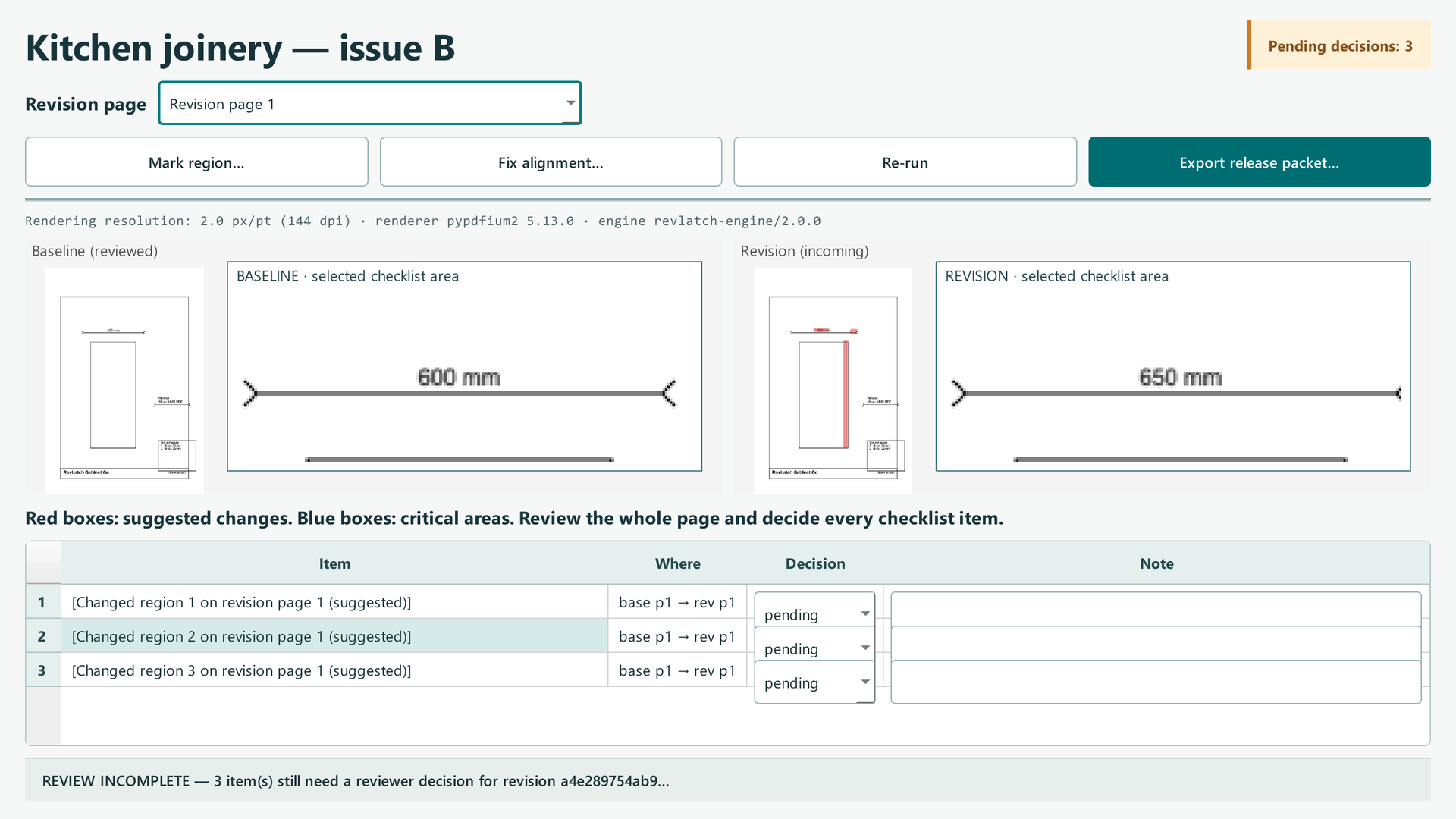Select row '[Changed region 1 on revision page 1 (suggested)]'
Viewport: 1456px width, 819px height.
tap(334, 602)
